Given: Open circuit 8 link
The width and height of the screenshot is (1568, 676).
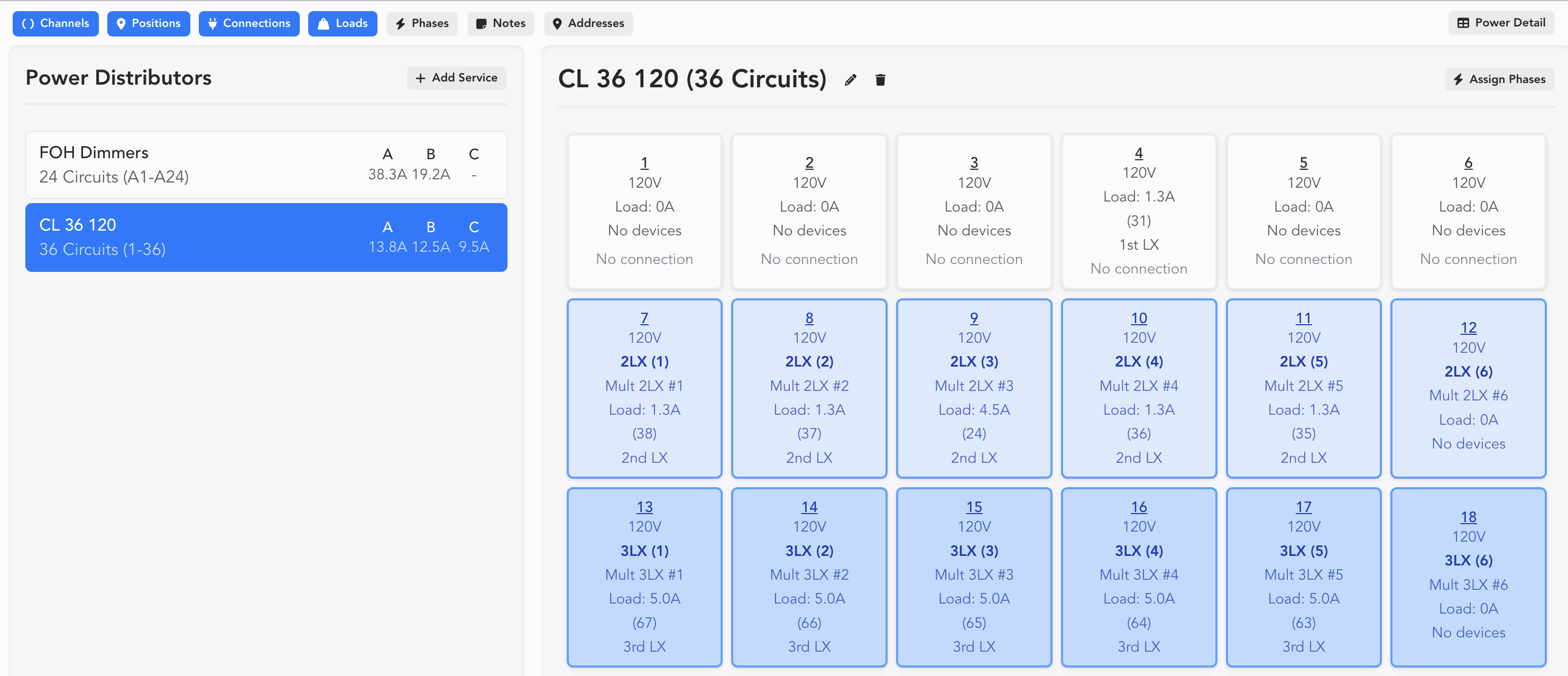Looking at the screenshot, I should point(809,318).
